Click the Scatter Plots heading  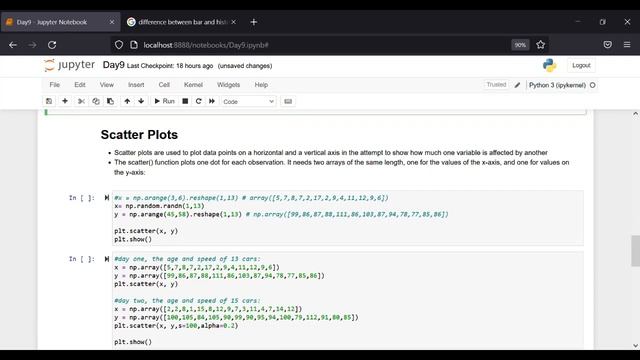pos(139,135)
